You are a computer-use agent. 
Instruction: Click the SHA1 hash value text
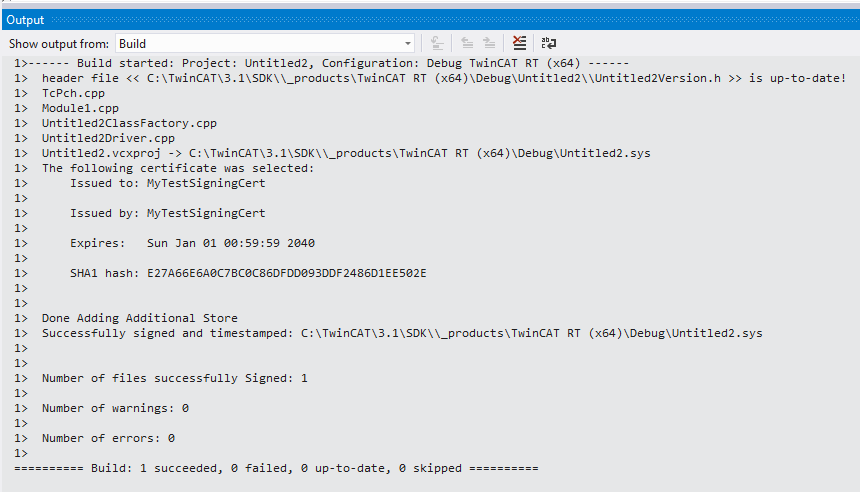(x=286, y=273)
